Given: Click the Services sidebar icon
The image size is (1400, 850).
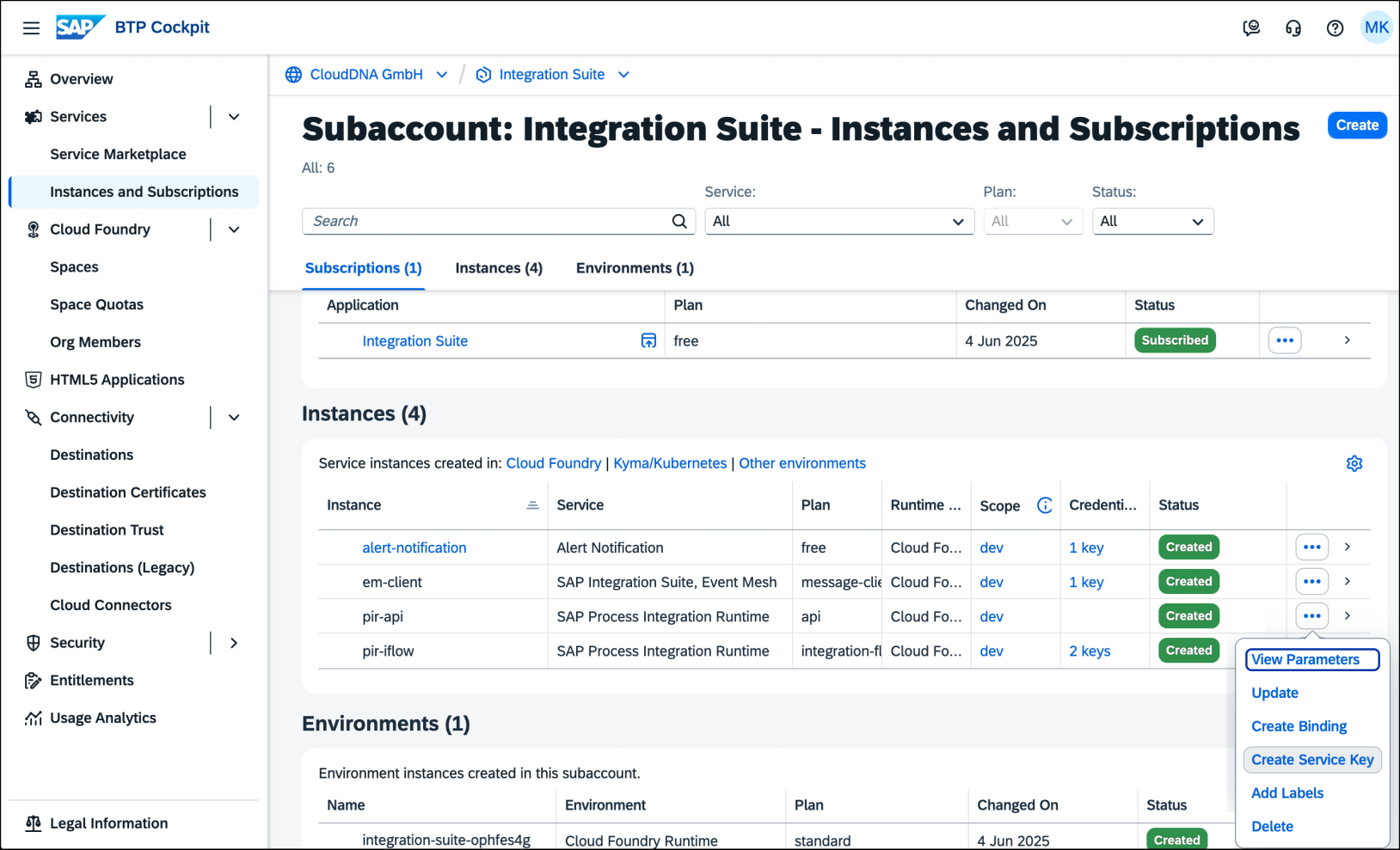Looking at the screenshot, I should coord(33,117).
